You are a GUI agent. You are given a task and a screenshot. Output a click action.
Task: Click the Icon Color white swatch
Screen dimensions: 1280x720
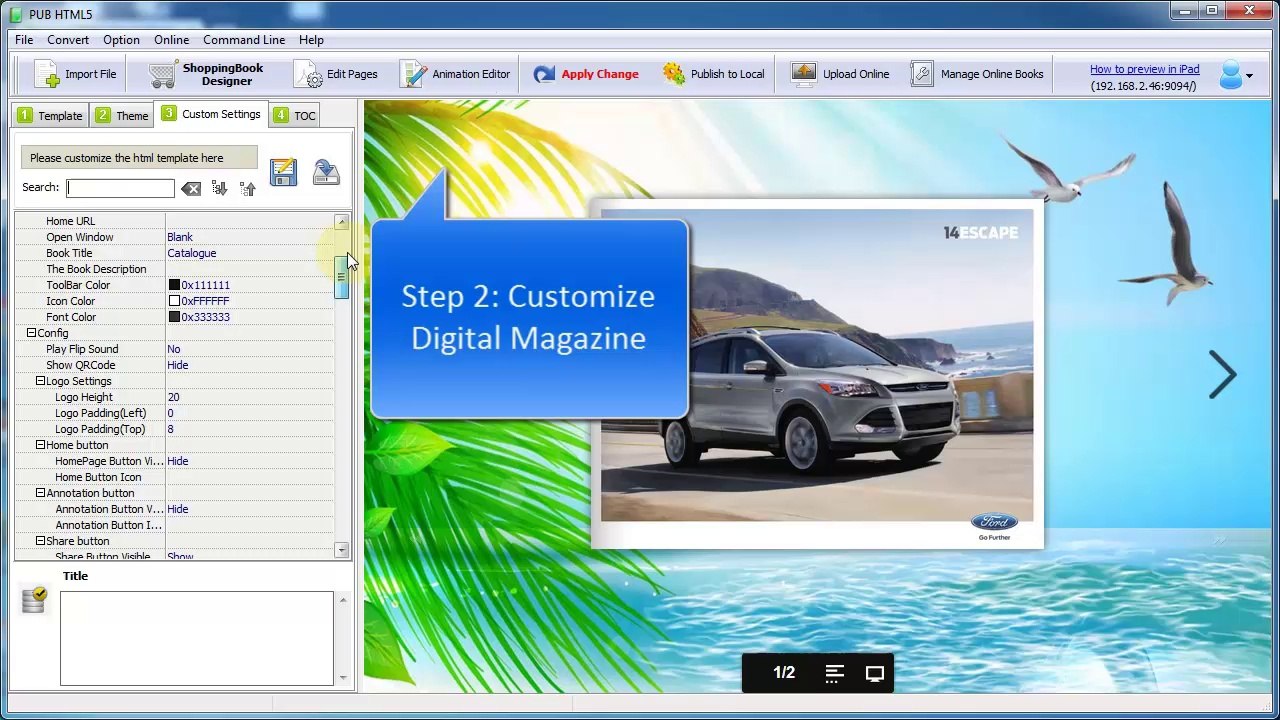tap(174, 301)
